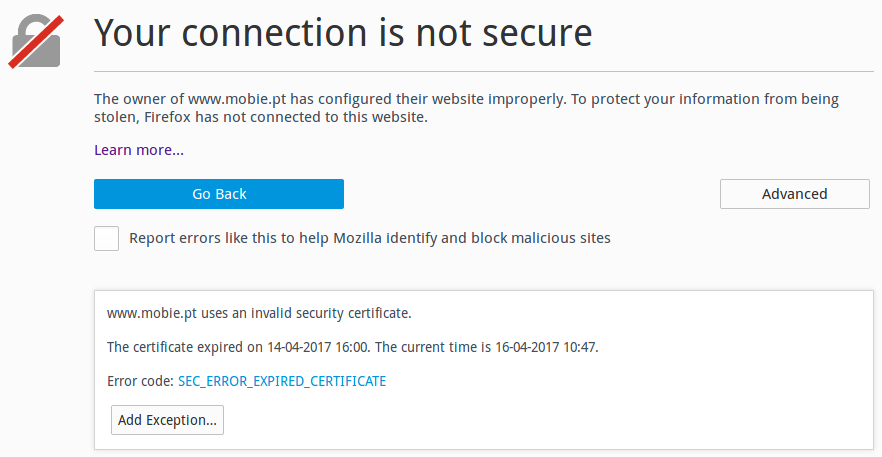The width and height of the screenshot is (882, 457).
Task: Open the SEC_ERROR_EXPIRED_CERTIFICATE error code link
Action: coord(282,382)
